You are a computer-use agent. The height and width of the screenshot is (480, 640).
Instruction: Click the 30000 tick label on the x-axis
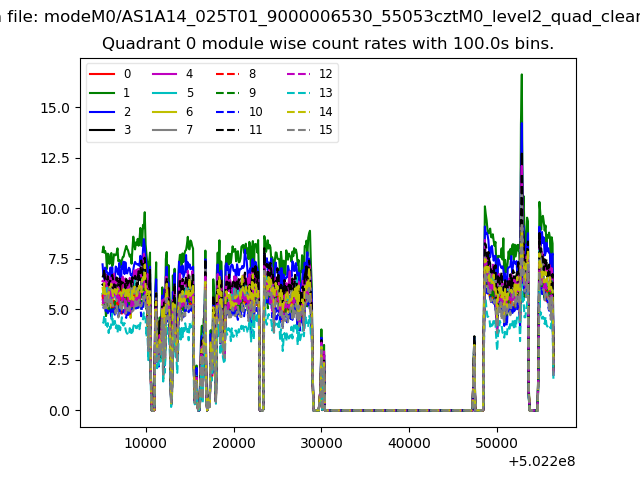coord(322,443)
